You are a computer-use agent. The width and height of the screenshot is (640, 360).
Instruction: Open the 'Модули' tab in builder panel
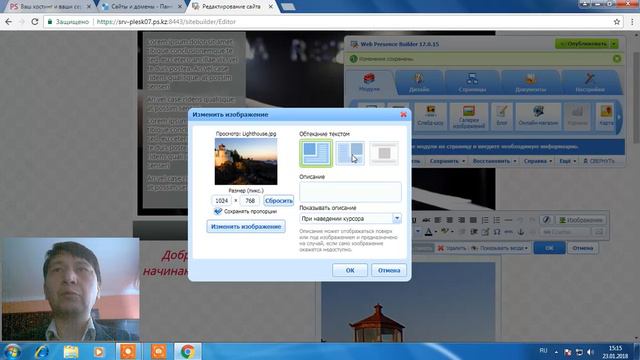pyautogui.click(x=369, y=82)
